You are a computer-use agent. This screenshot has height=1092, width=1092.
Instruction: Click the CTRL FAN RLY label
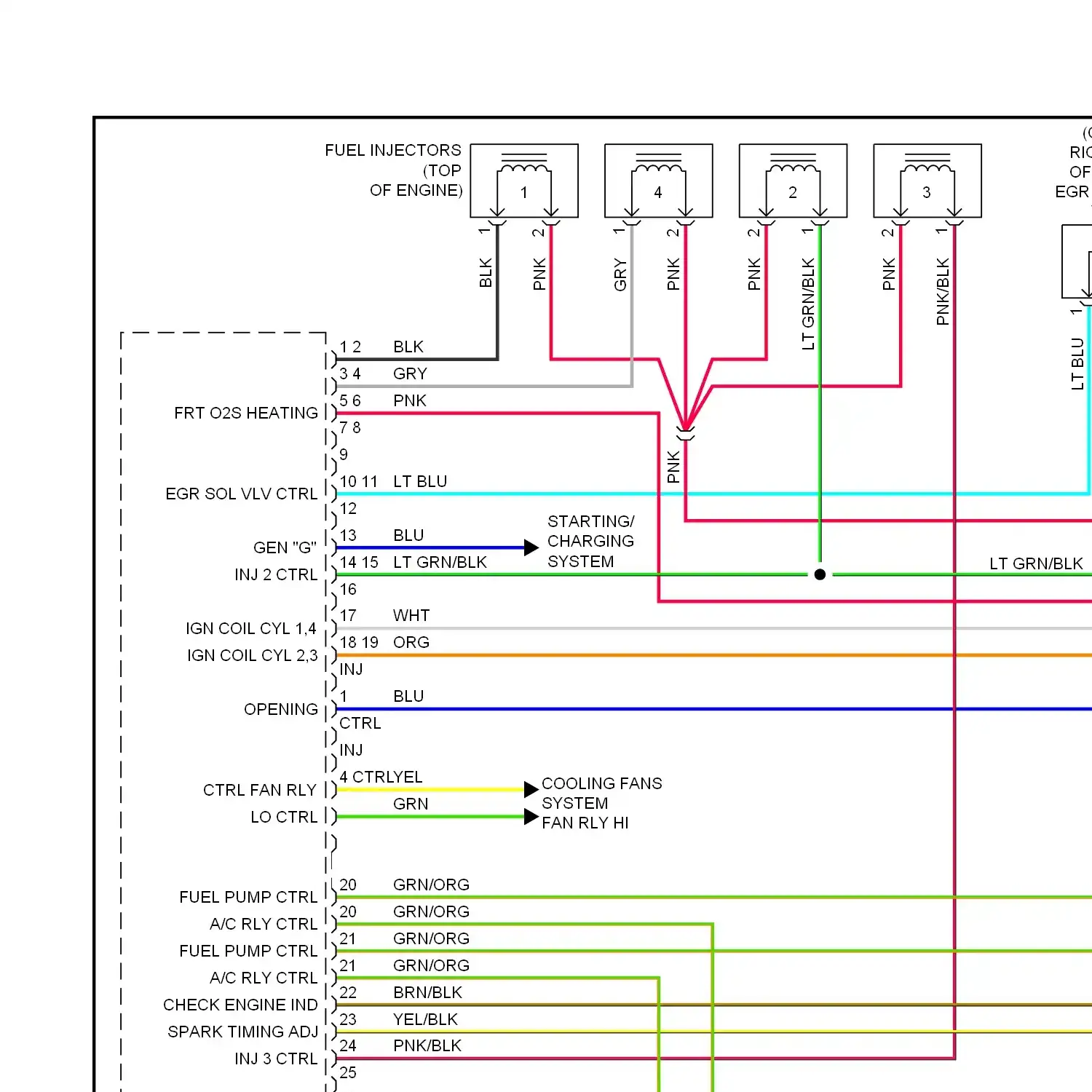point(260,791)
